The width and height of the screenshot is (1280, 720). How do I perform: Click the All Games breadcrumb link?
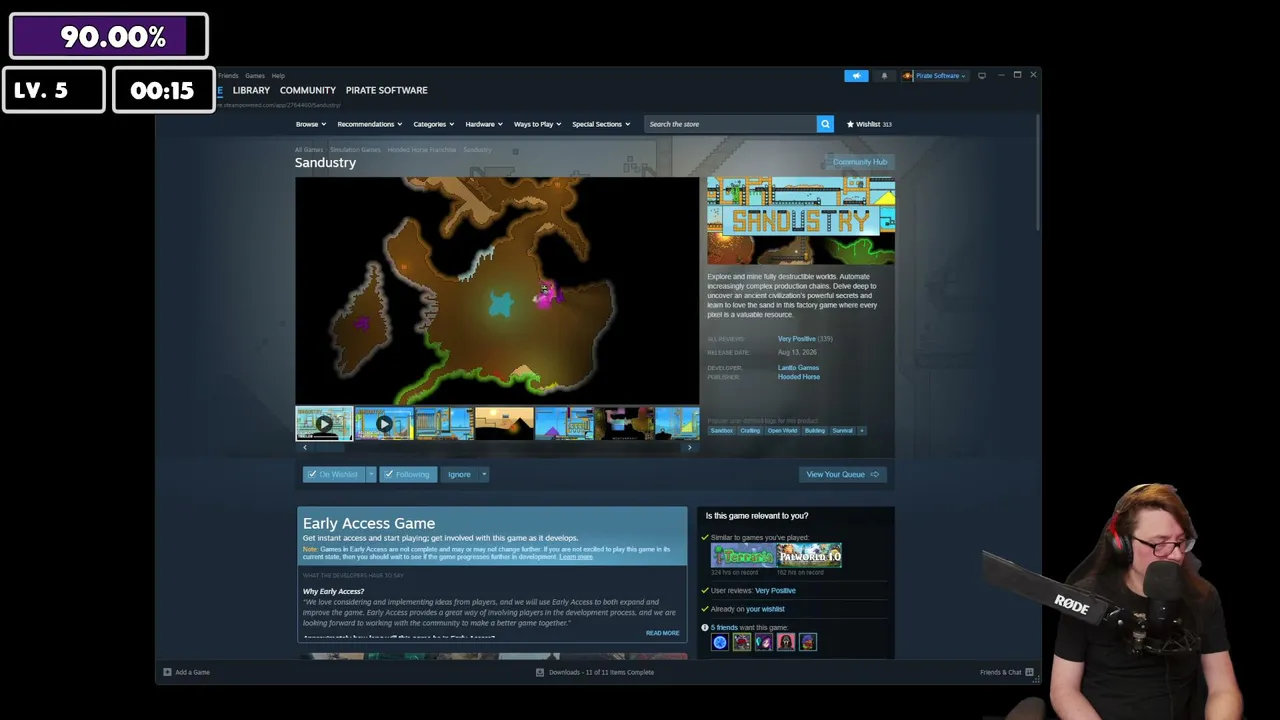pos(309,150)
